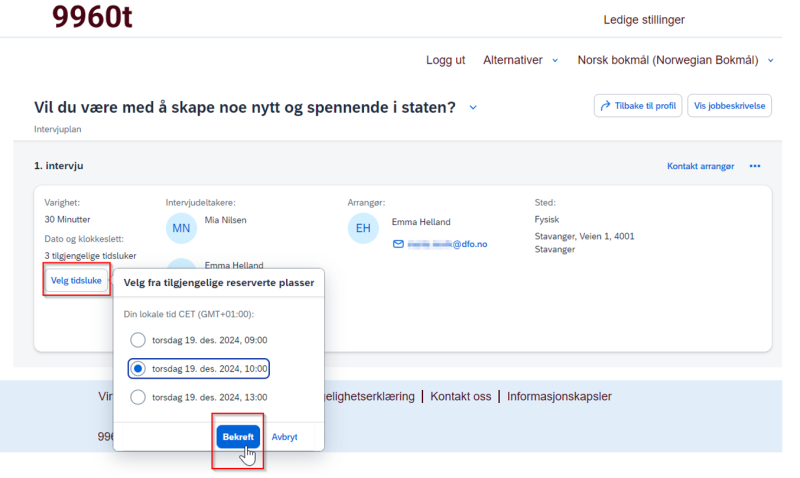Viewport: 800px width, 478px height.
Task: Click '3 tilgjengelige tidsluker' text
Action: (x=90, y=256)
